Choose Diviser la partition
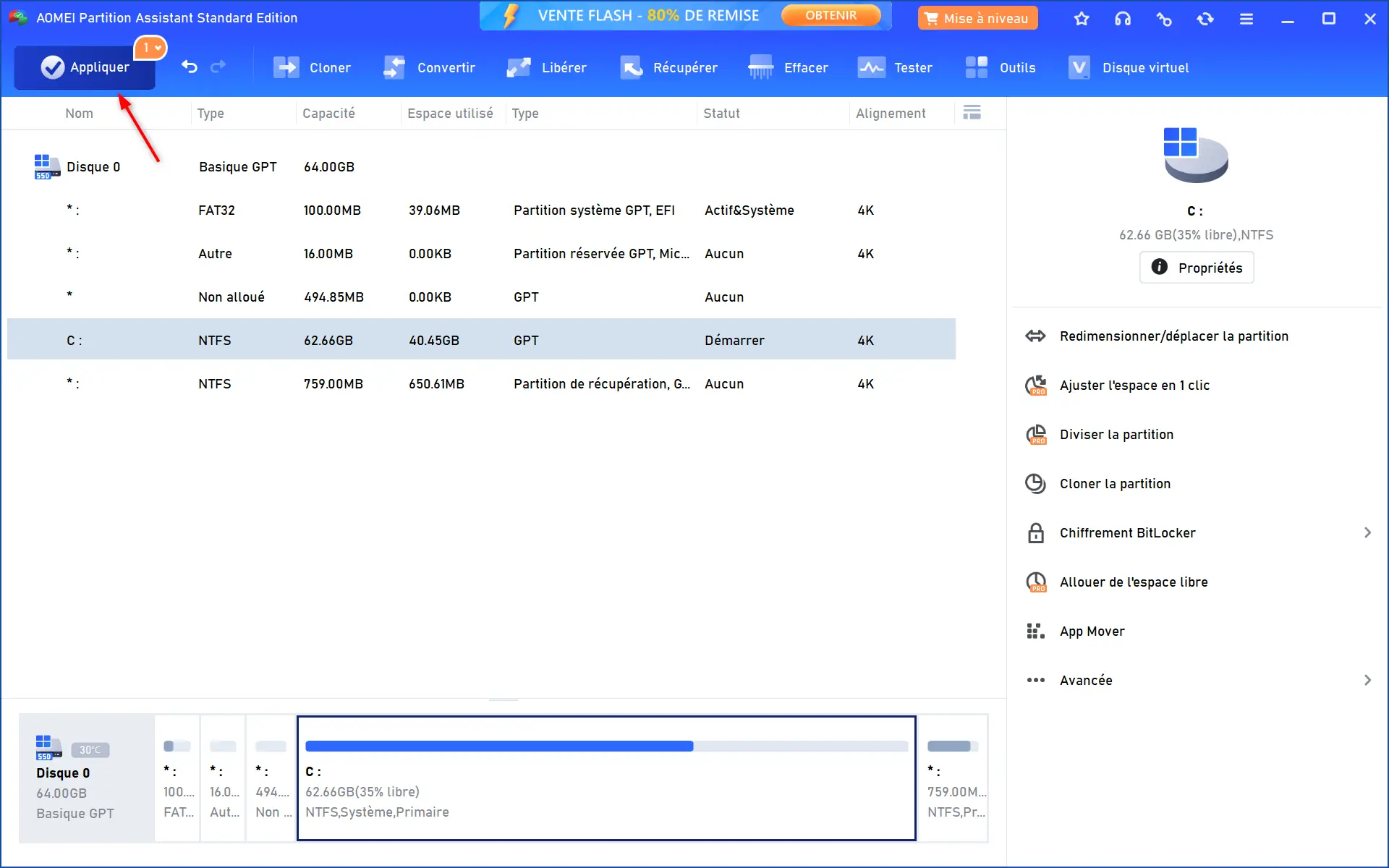Viewport: 1389px width, 868px height. [x=1116, y=435]
